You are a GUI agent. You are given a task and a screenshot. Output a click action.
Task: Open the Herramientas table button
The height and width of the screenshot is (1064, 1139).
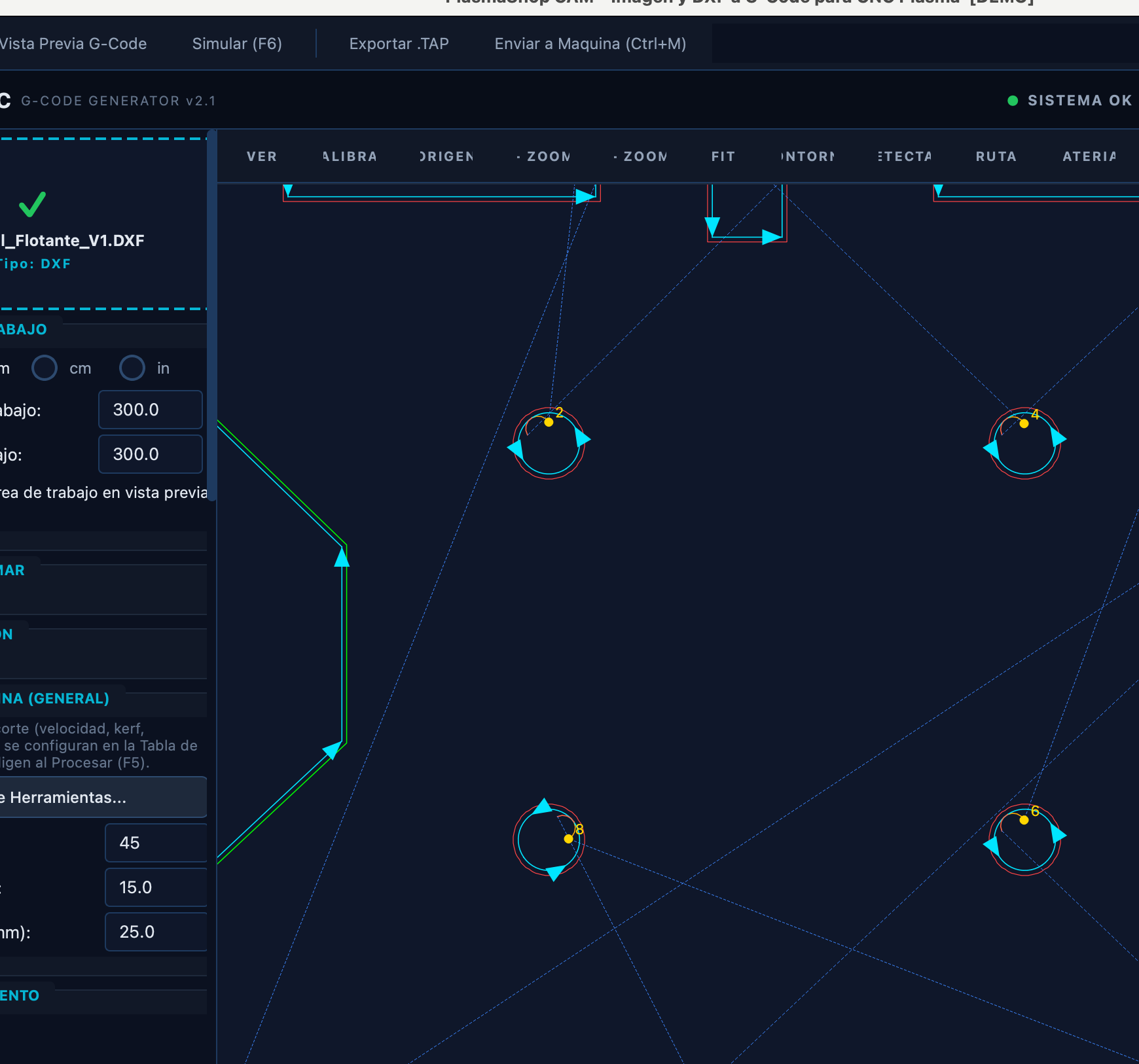[x=103, y=797]
